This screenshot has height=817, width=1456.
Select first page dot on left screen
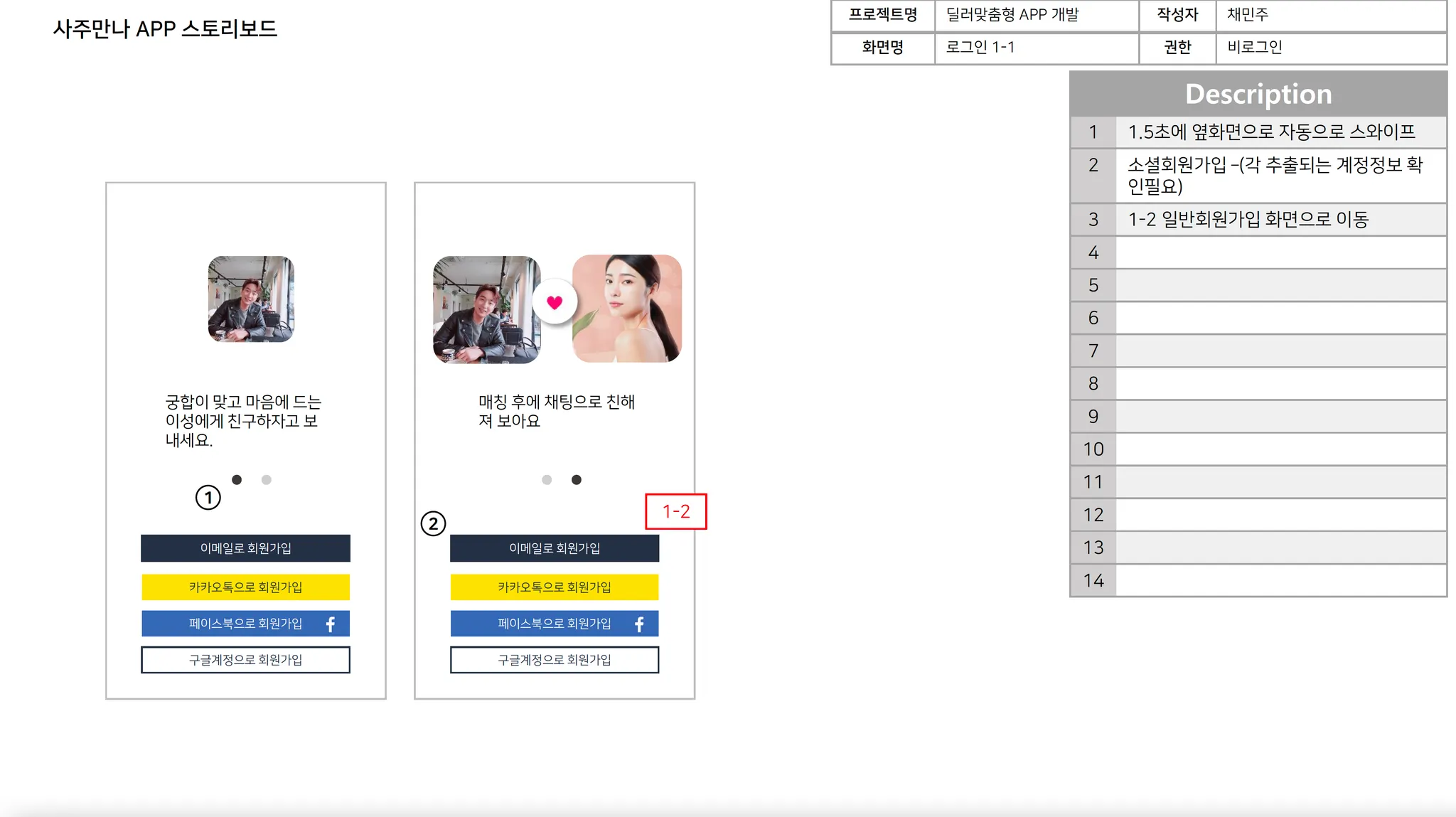tap(237, 480)
